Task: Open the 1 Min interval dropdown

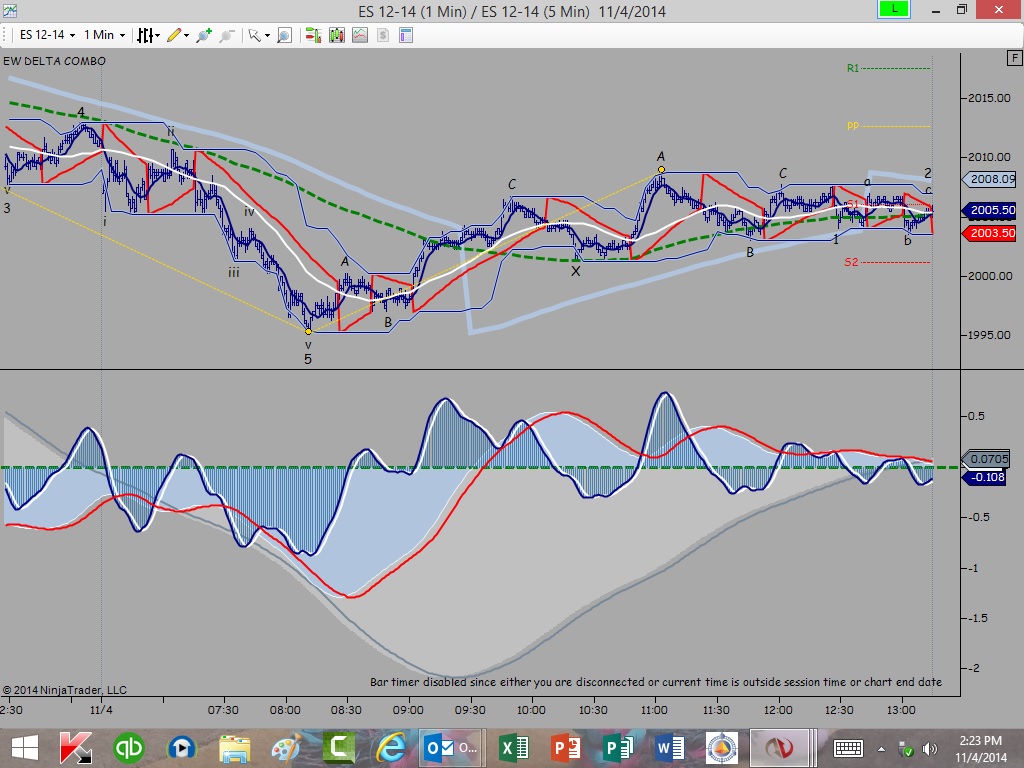Action: click(104, 35)
